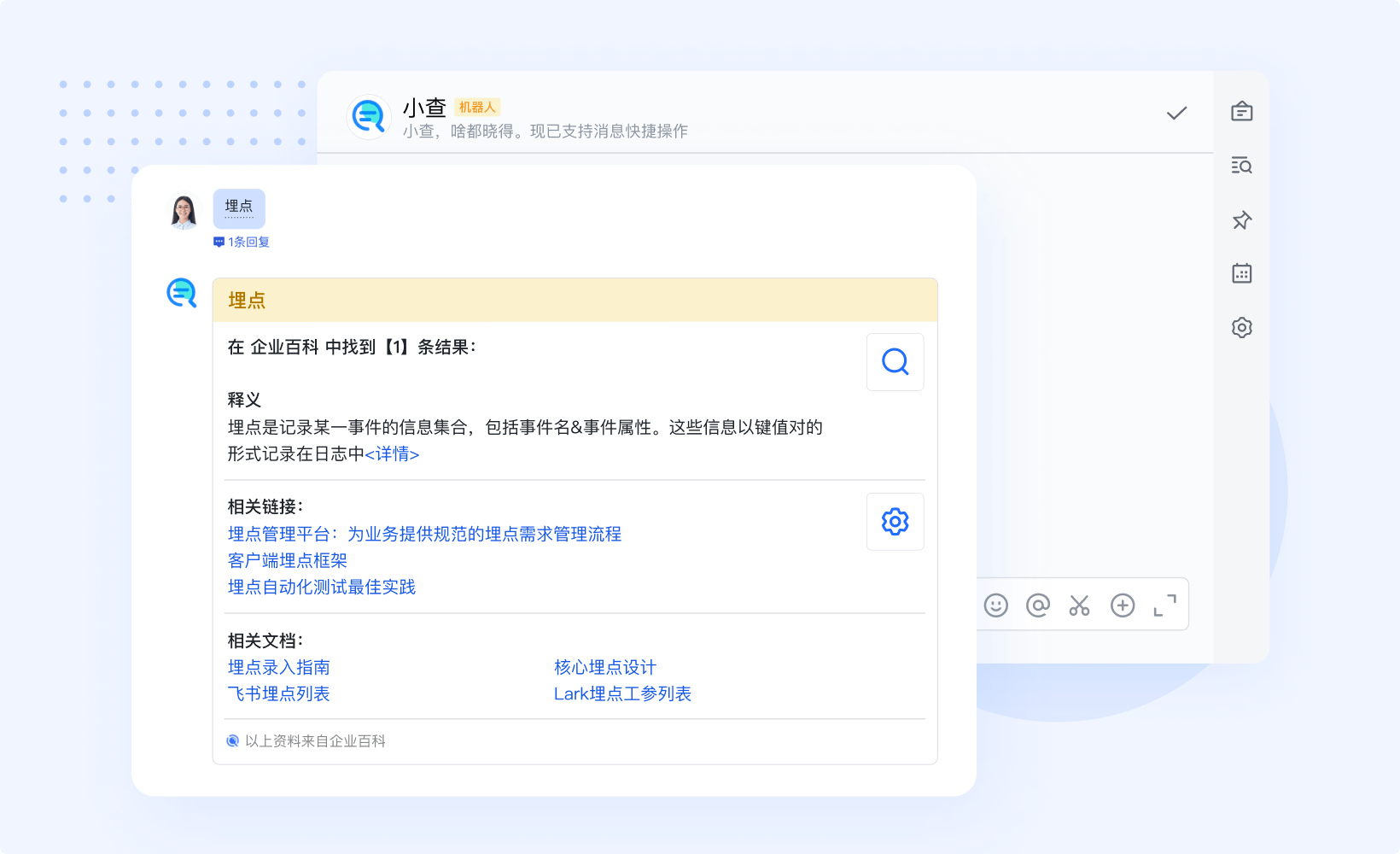Image resolution: width=1400 pixels, height=854 pixels.
Task: Open the 客户端埋点框架 link
Action: click(x=286, y=560)
